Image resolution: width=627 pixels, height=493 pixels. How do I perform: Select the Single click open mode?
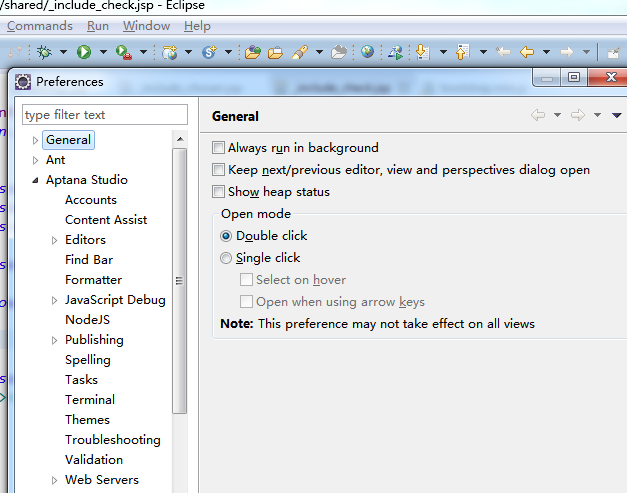(x=226, y=258)
